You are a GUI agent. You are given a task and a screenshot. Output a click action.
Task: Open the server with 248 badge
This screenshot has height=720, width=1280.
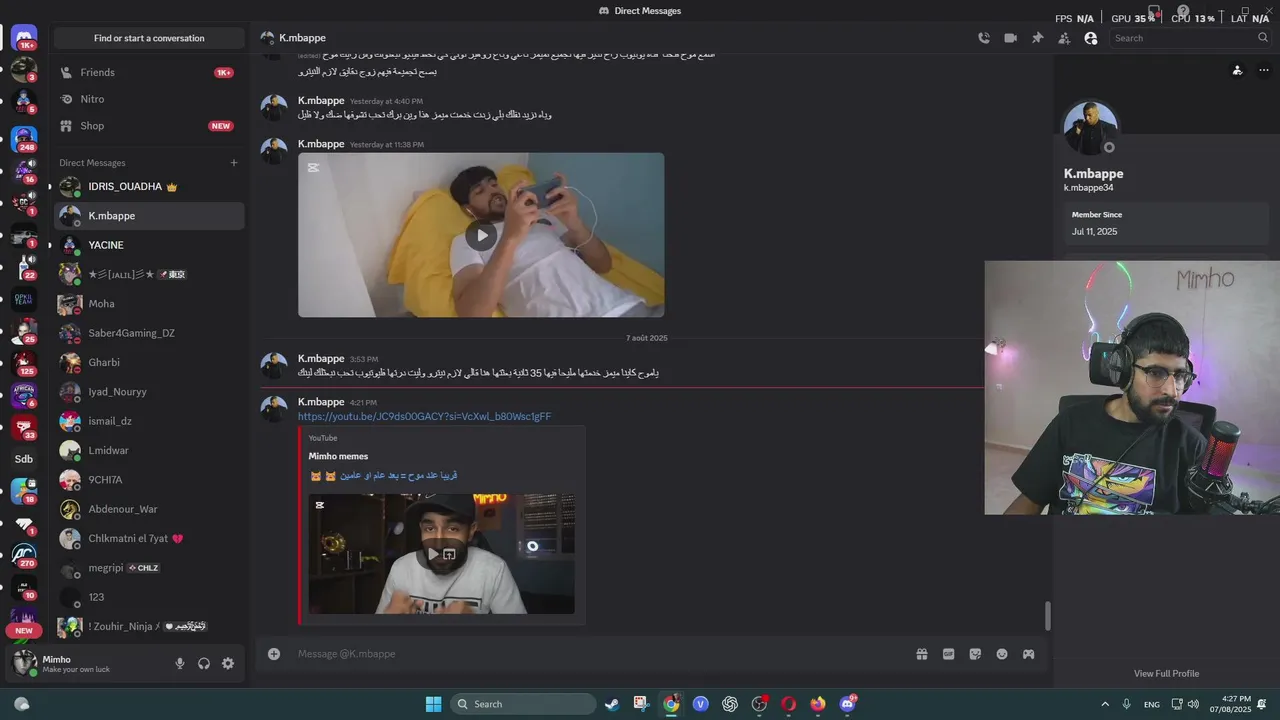tap(24, 138)
